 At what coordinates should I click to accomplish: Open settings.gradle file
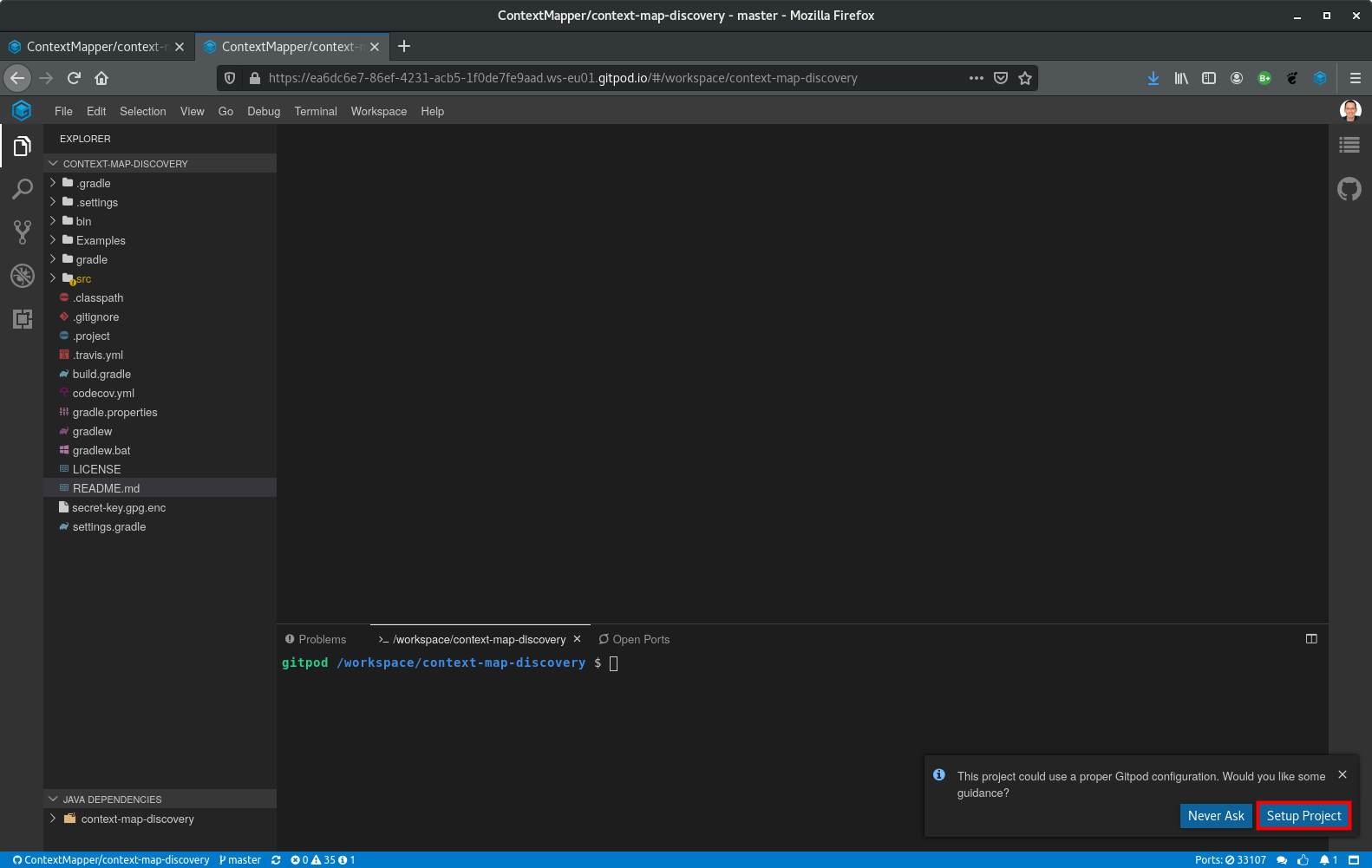(x=160, y=526)
